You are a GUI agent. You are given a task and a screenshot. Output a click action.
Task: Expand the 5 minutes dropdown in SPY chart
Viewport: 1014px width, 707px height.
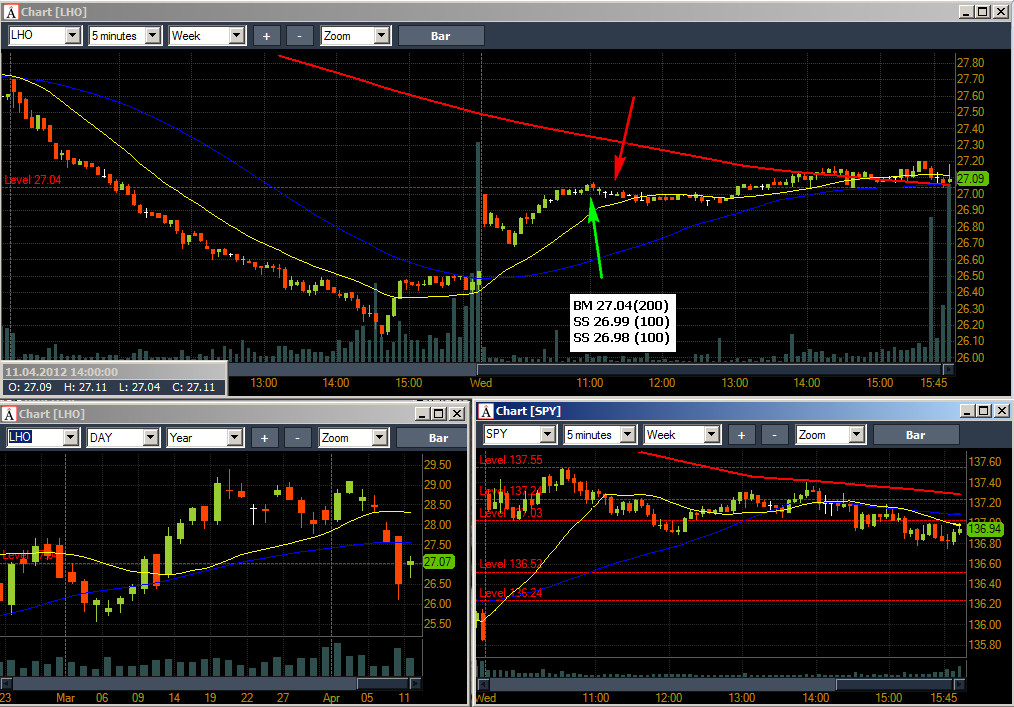[x=628, y=435]
